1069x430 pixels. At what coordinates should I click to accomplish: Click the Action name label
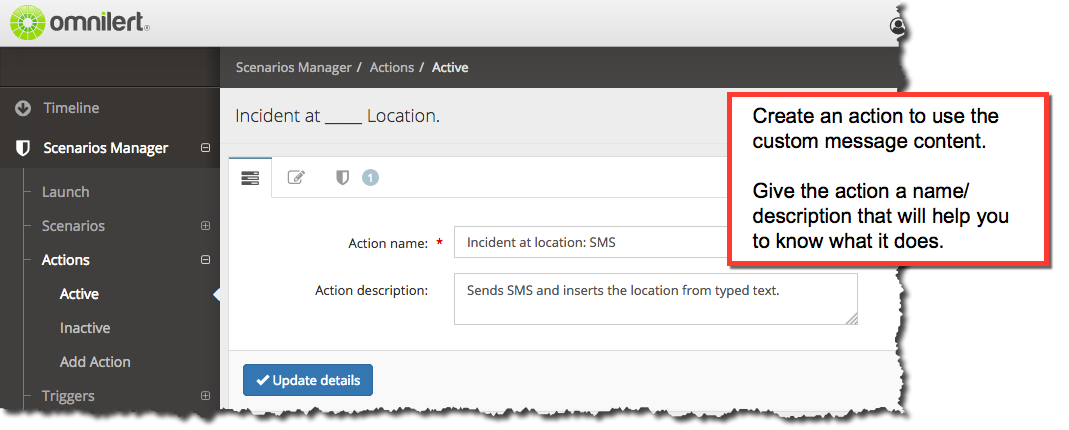(388, 243)
